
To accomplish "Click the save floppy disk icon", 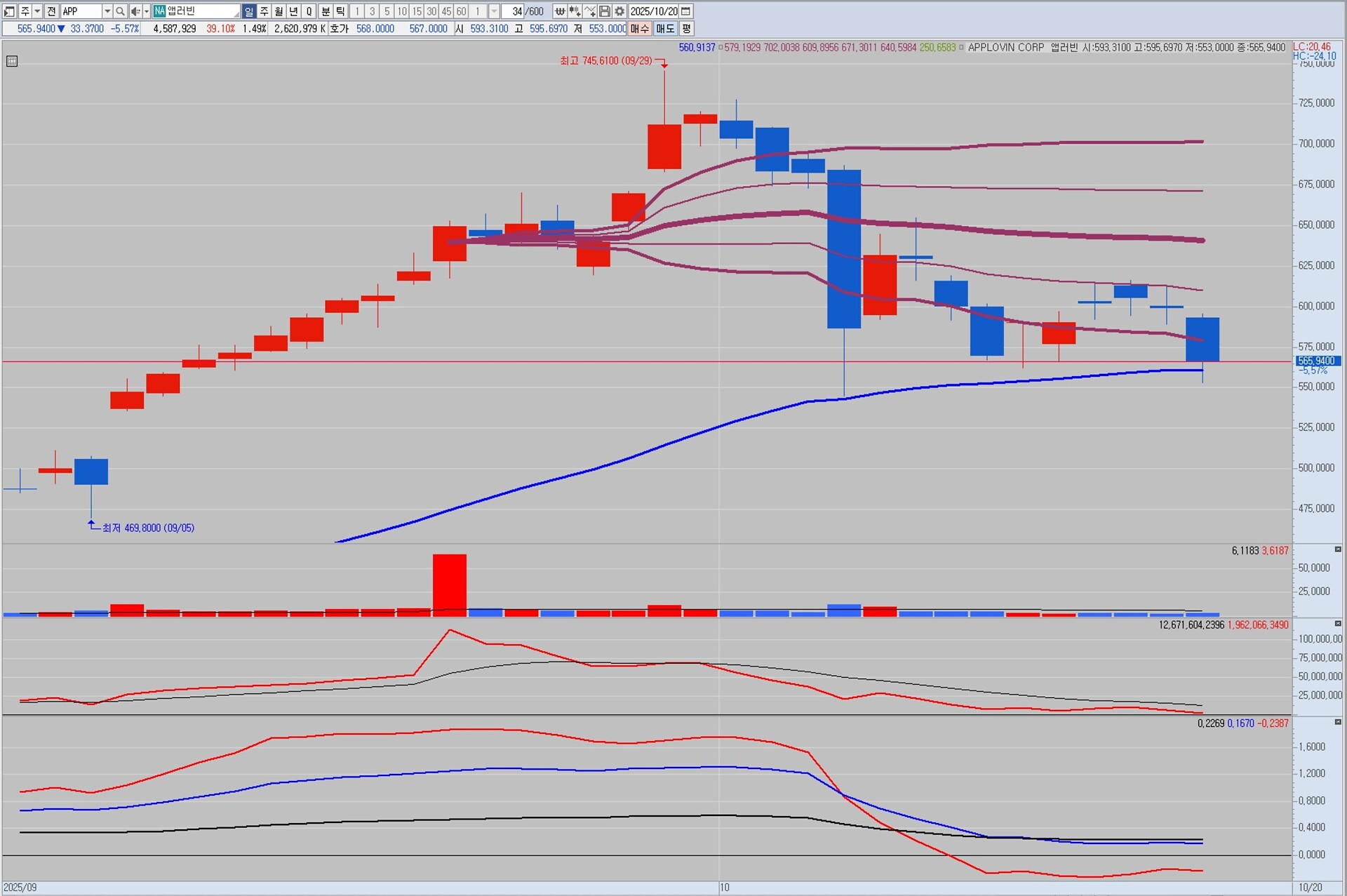I will click(605, 11).
